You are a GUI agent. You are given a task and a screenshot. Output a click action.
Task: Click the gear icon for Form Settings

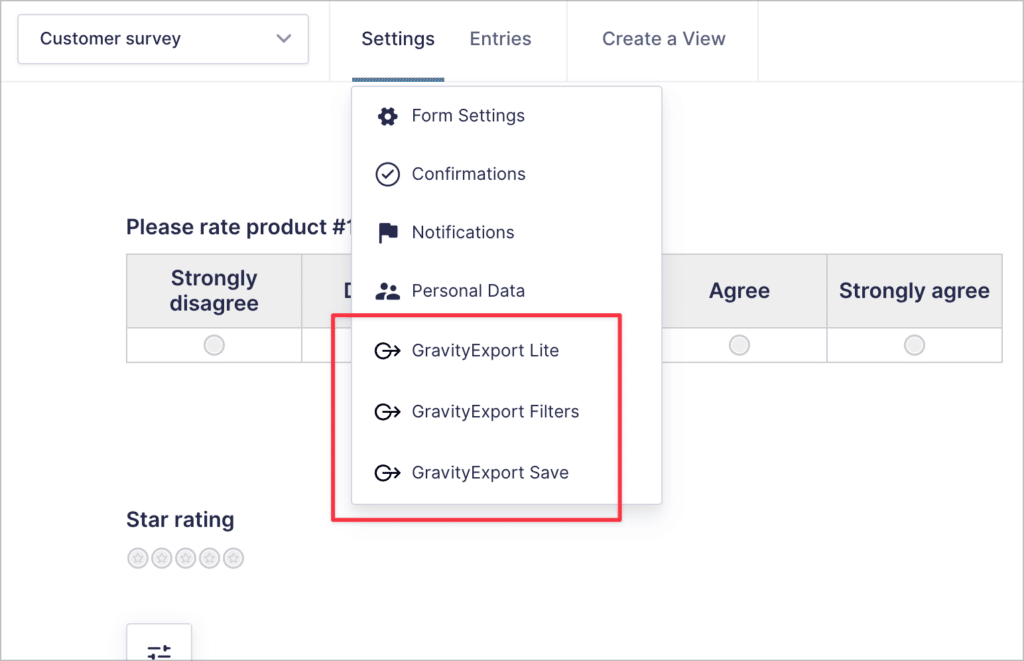point(387,116)
